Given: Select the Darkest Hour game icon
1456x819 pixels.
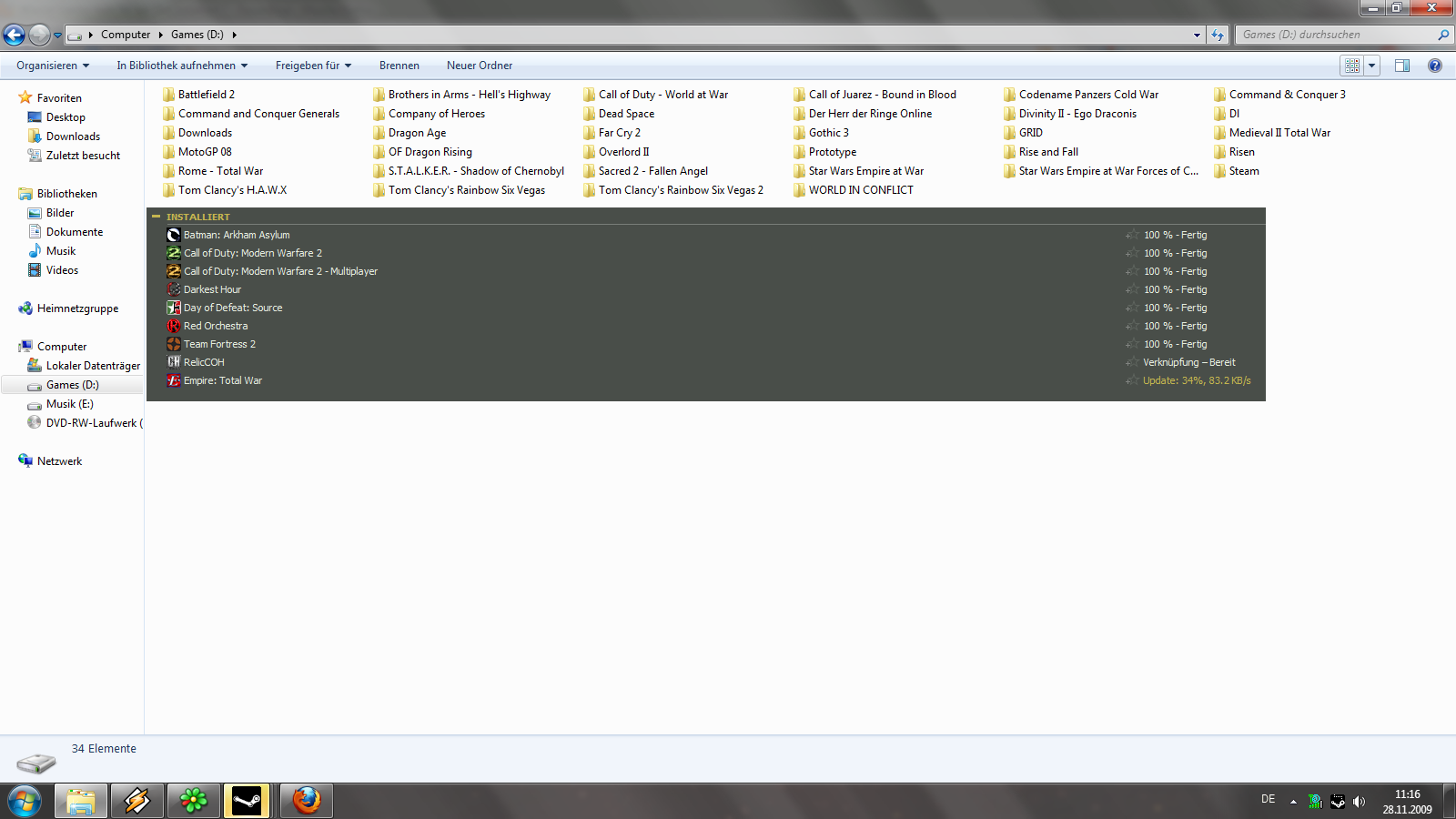Looking at the screenshot, I should [x=174, y=289].
